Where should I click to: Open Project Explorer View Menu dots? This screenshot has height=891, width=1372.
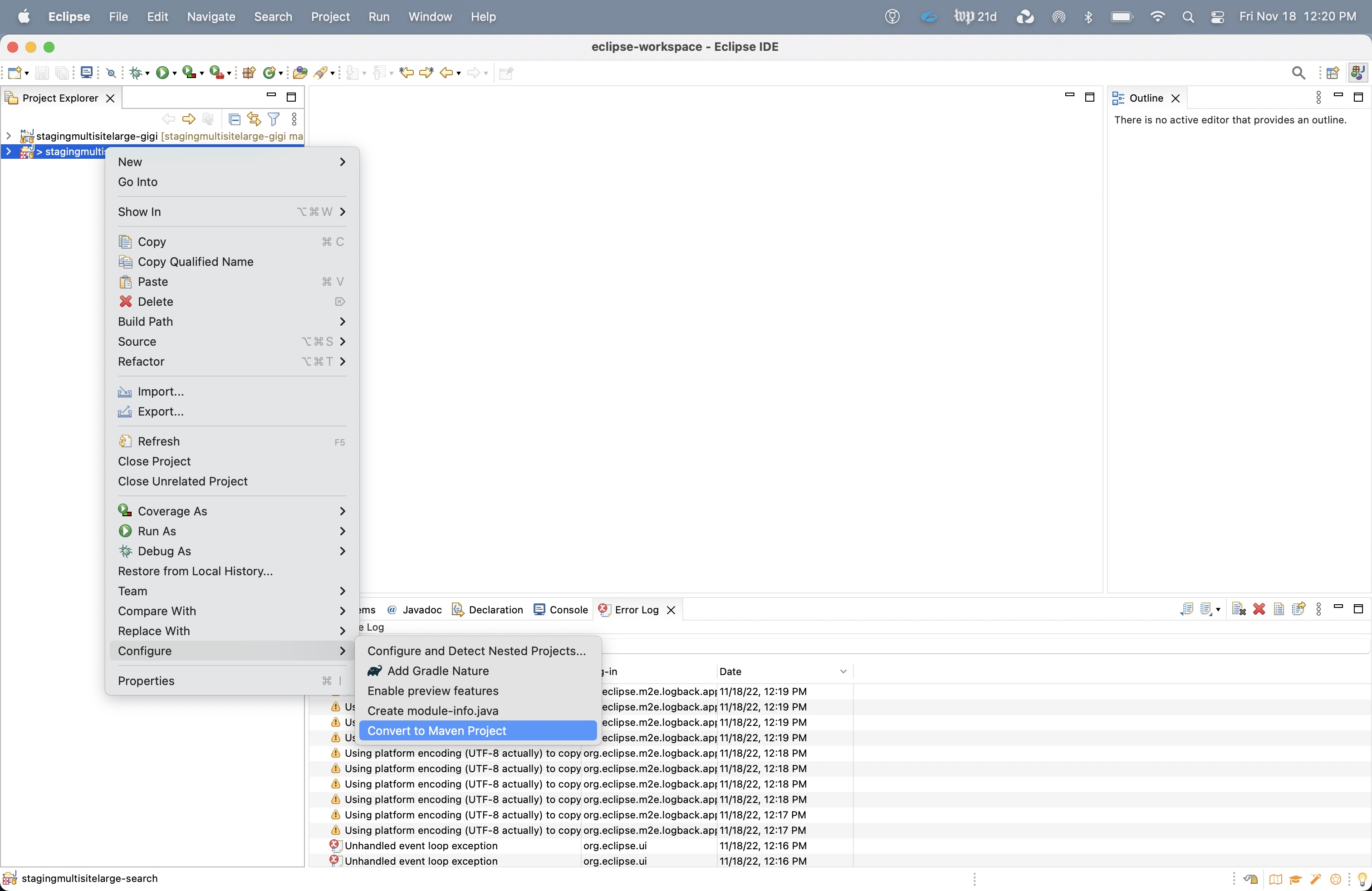click(x=294, y=119)
